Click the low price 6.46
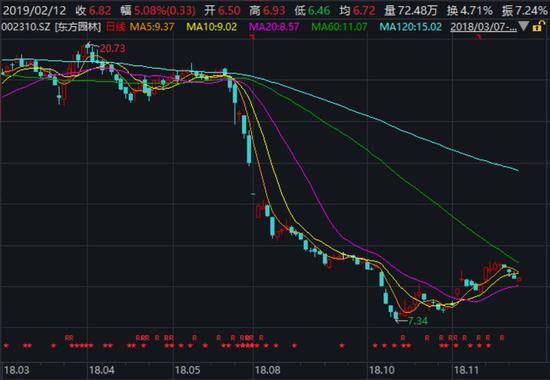The image size is (550, 380). point(319,11)
